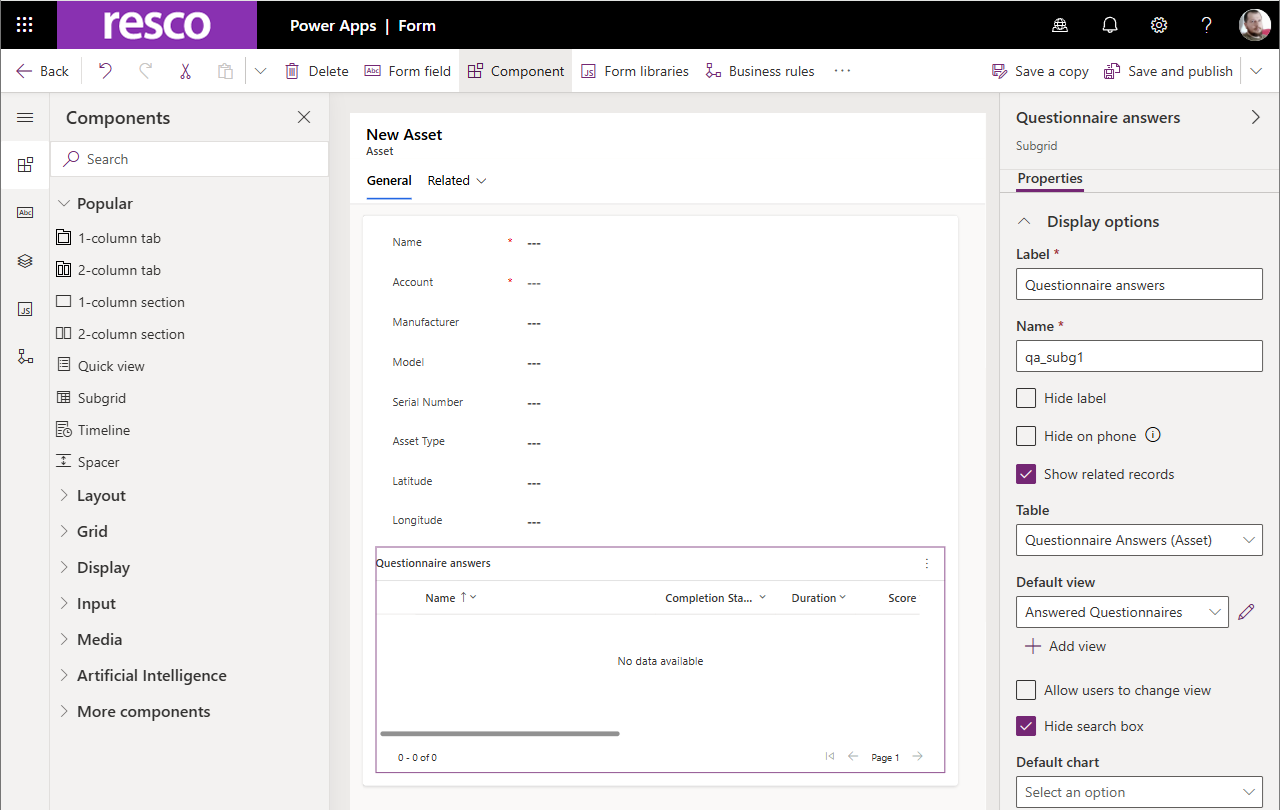Open the app launcher waffle icon
Viewport: 1280px width, 810px height.
pos(25,25)
